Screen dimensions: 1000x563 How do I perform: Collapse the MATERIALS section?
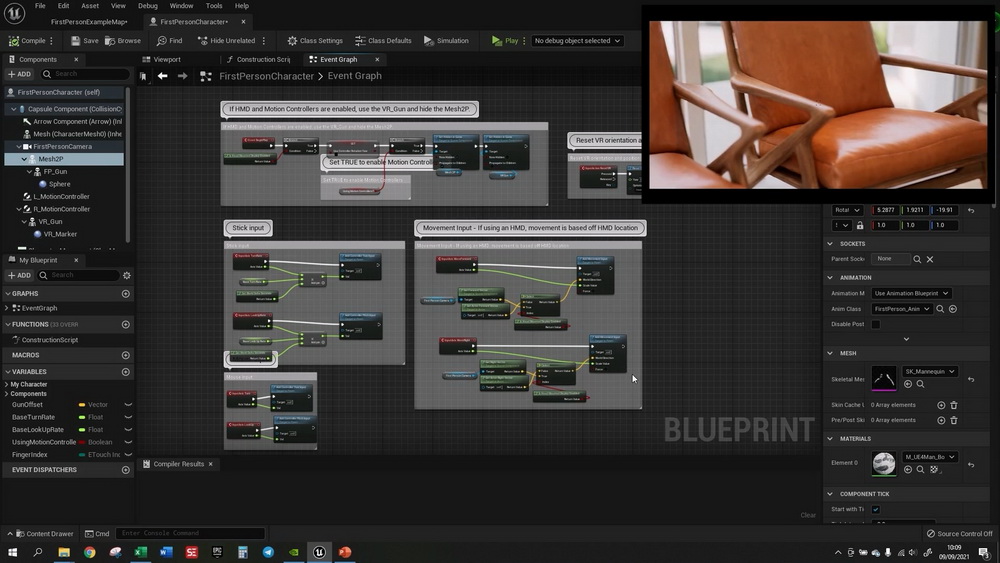(x=830, y=439)
